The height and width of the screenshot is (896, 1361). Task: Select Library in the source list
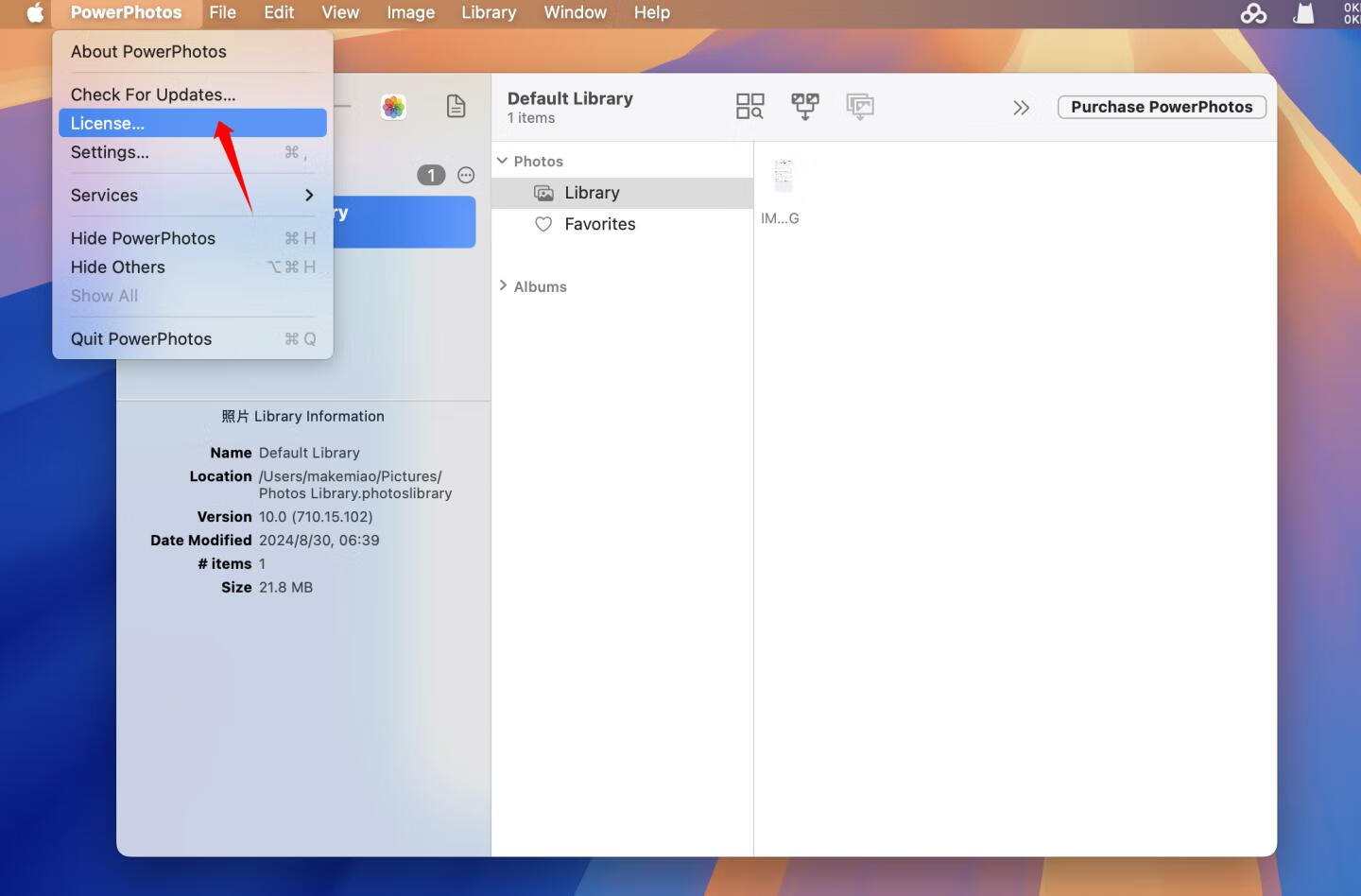point(622,193)
